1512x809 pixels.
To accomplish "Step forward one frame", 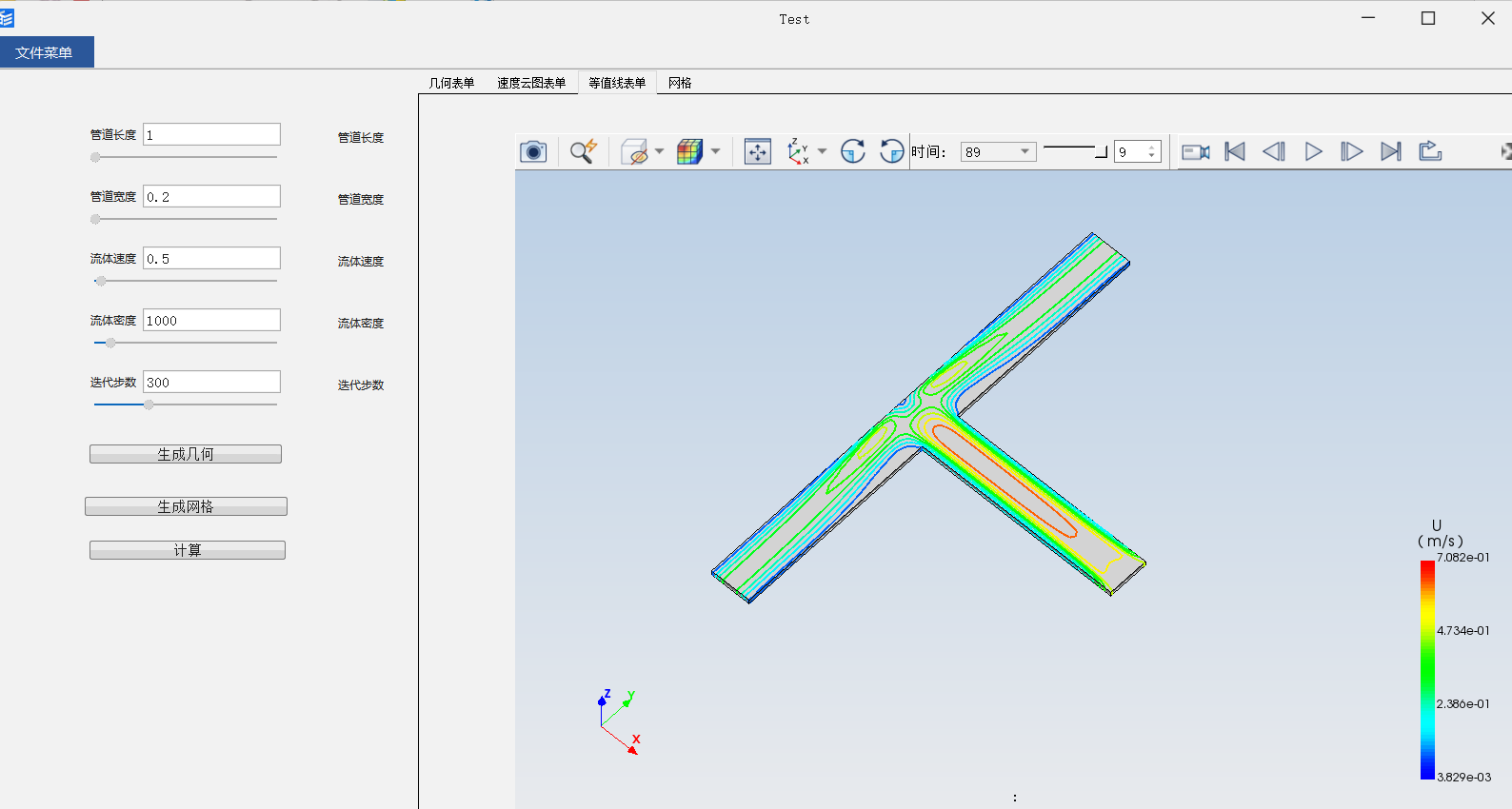I will 1351,151.
